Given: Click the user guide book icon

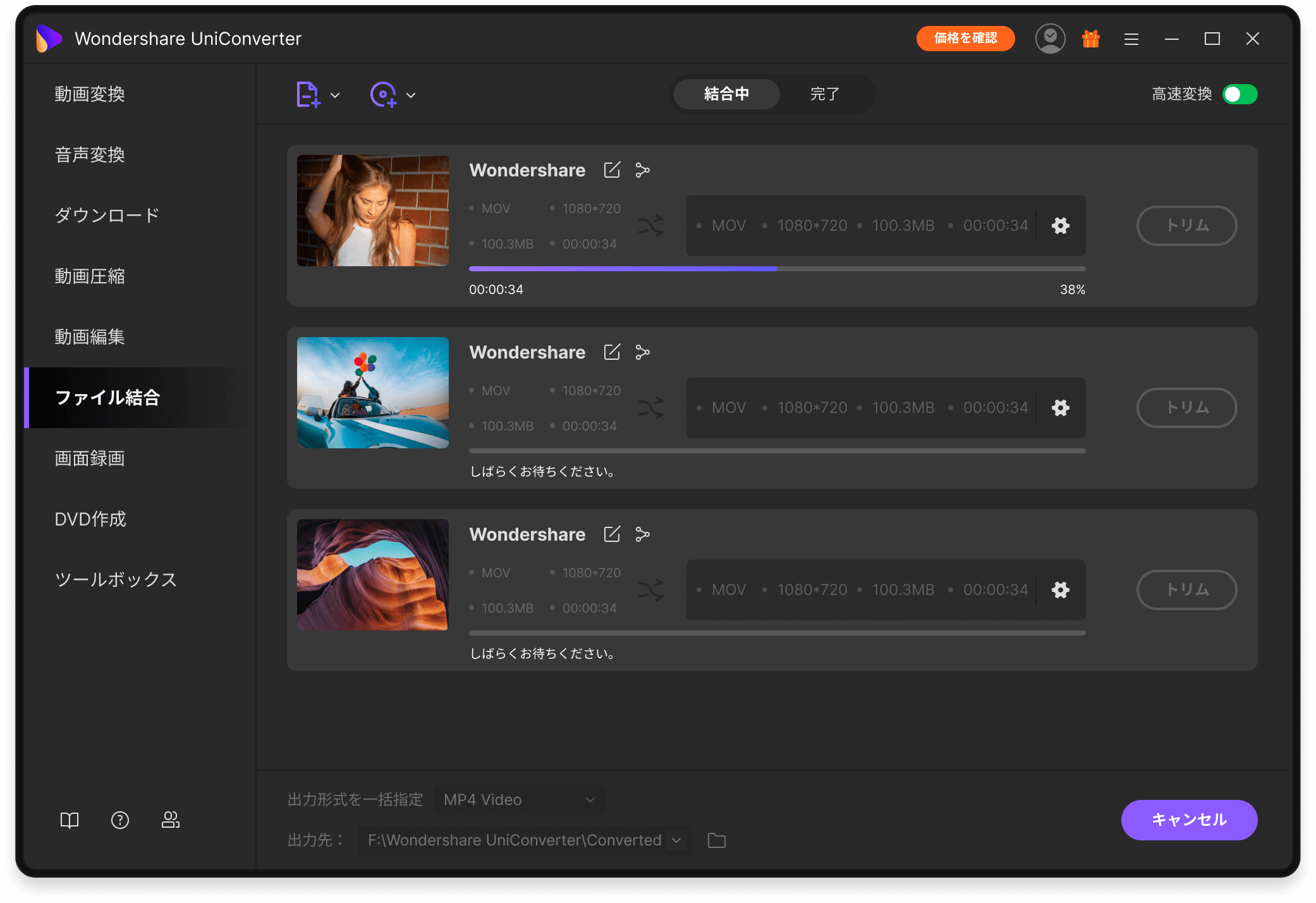Looking at the screenshot, I should pos(70,820).
